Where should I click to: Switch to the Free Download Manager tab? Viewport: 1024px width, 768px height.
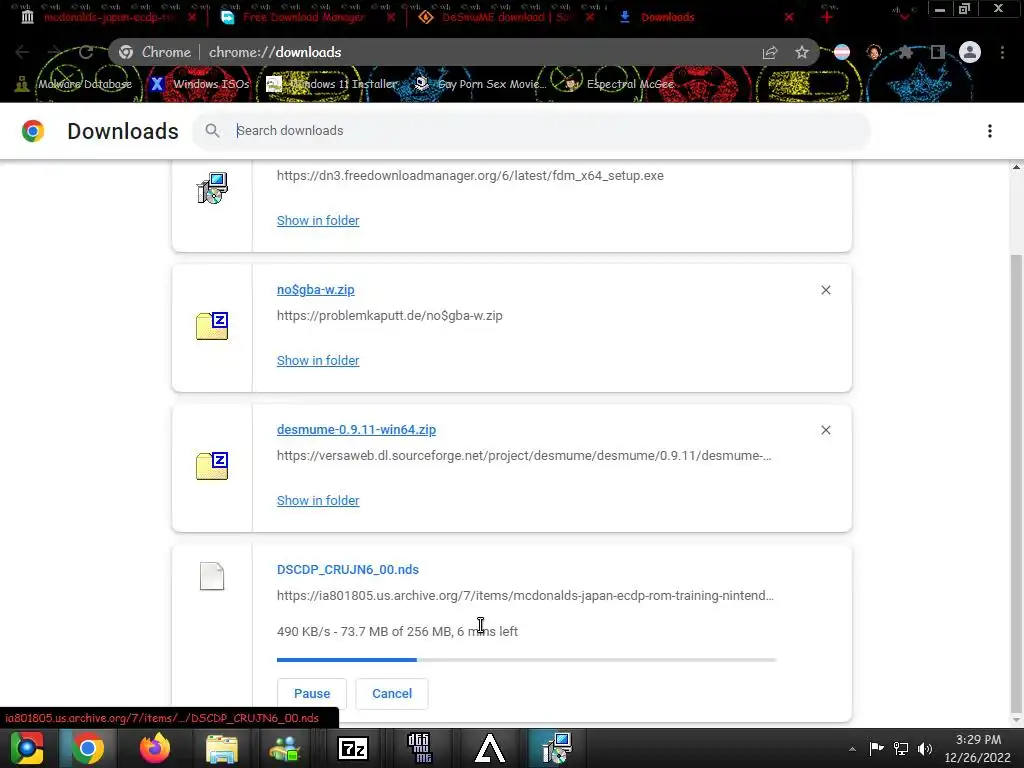(x=303, y=17)
